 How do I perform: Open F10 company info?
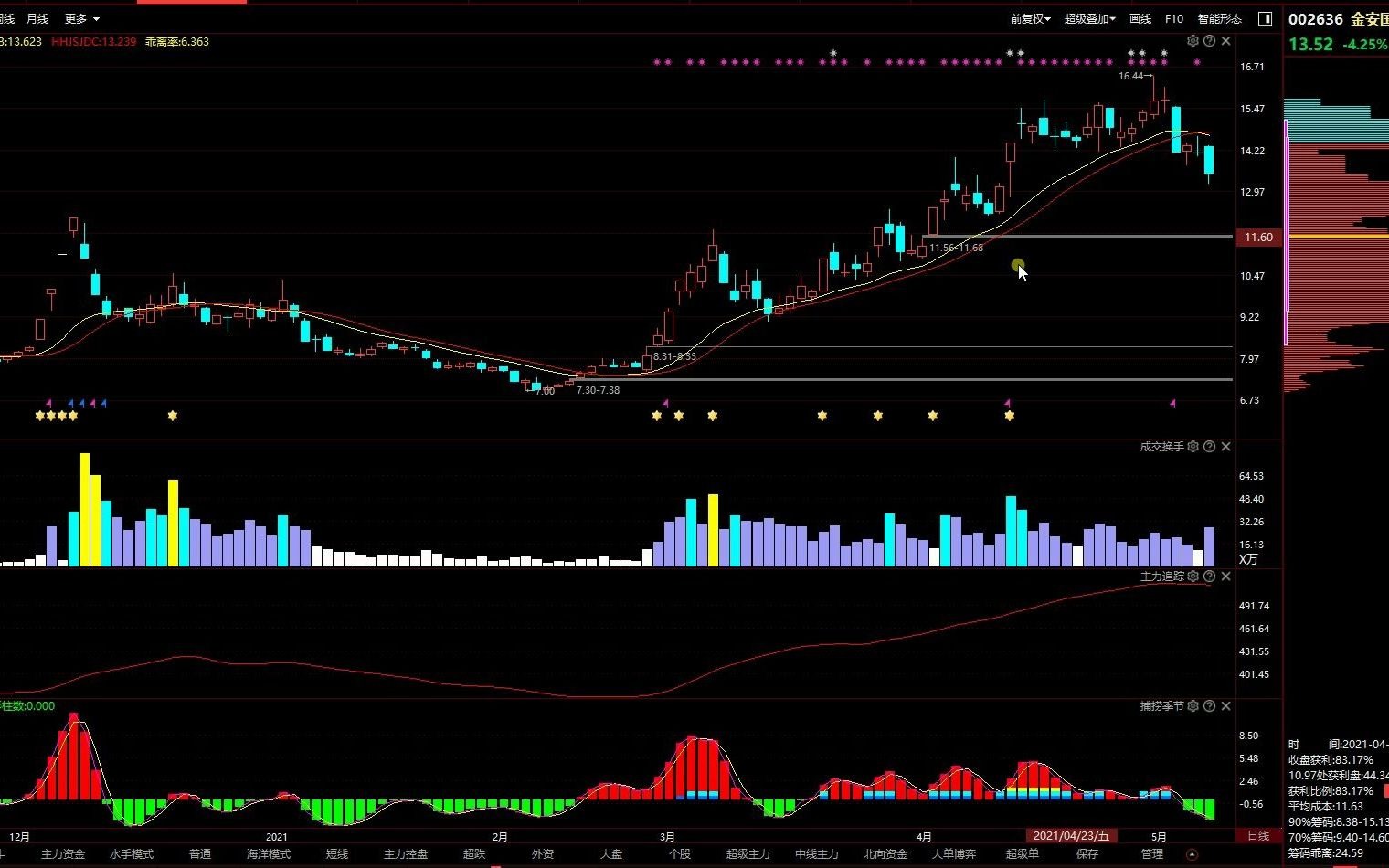pos(1174,18)
